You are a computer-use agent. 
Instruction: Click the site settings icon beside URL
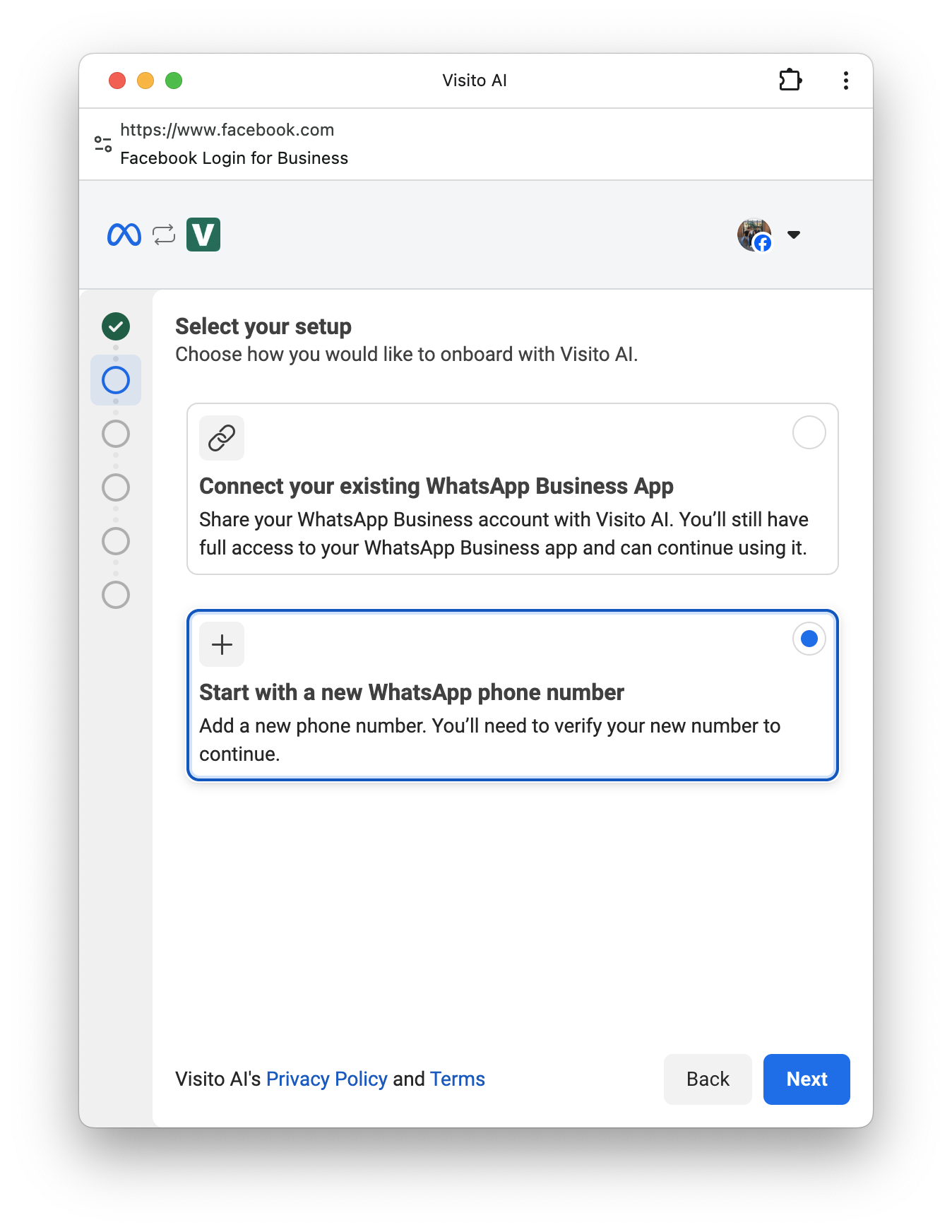[103, 144]
